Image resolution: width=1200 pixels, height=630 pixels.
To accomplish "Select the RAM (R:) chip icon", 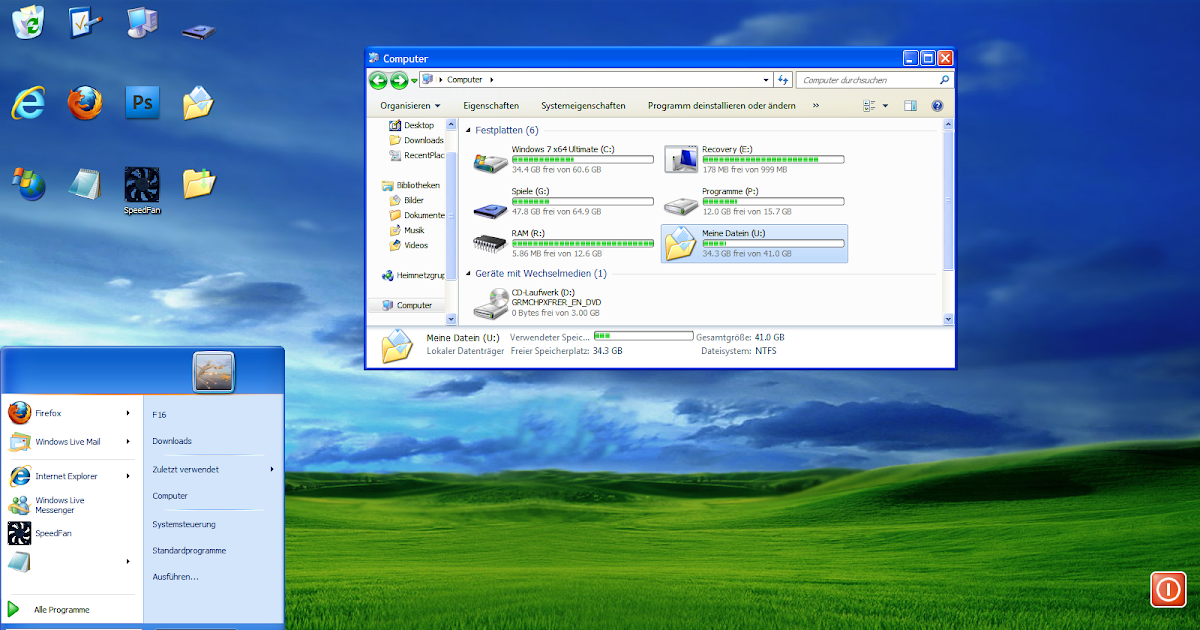I will (x=490, y=243).
